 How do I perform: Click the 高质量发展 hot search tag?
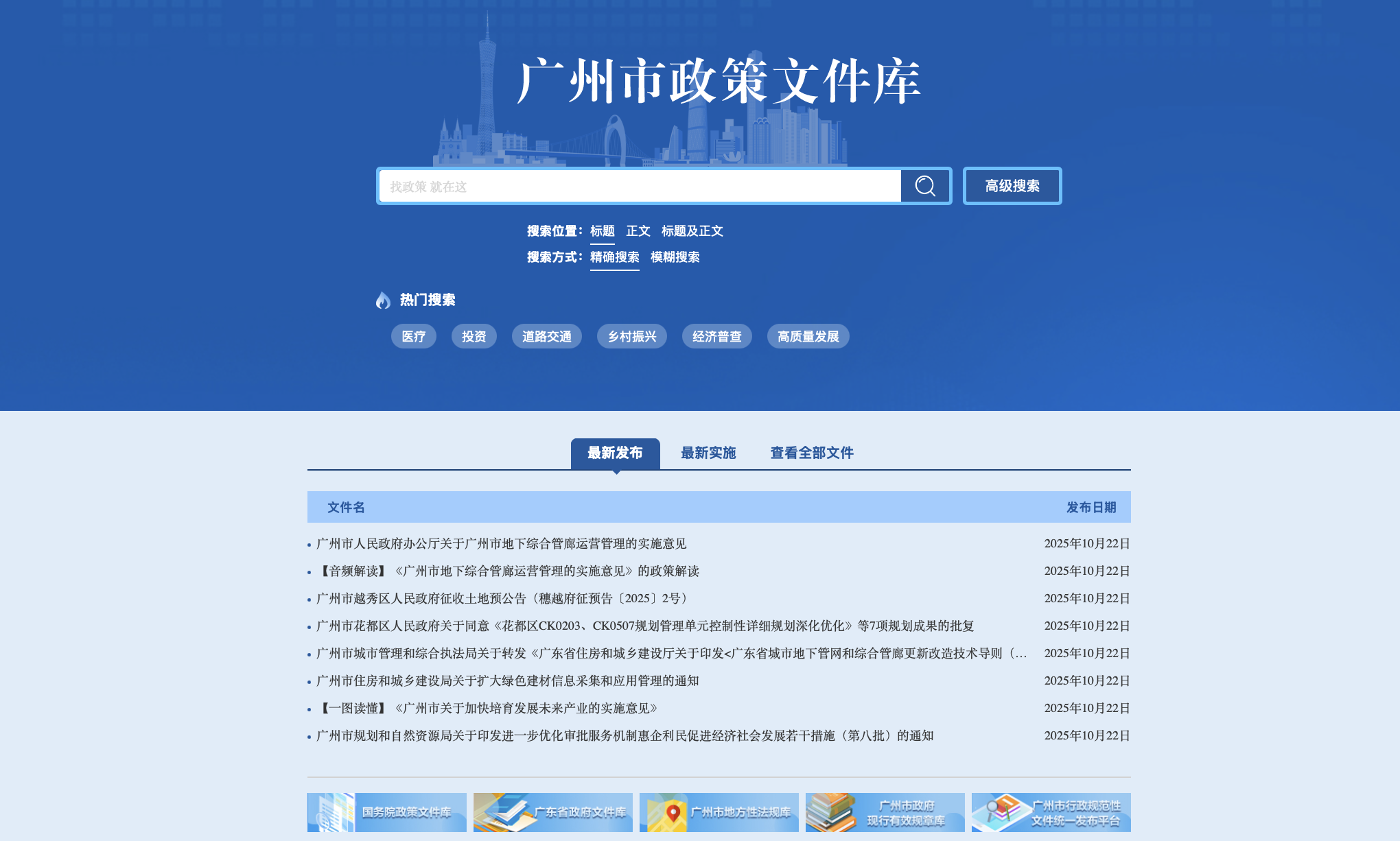[x=808, y=337]
